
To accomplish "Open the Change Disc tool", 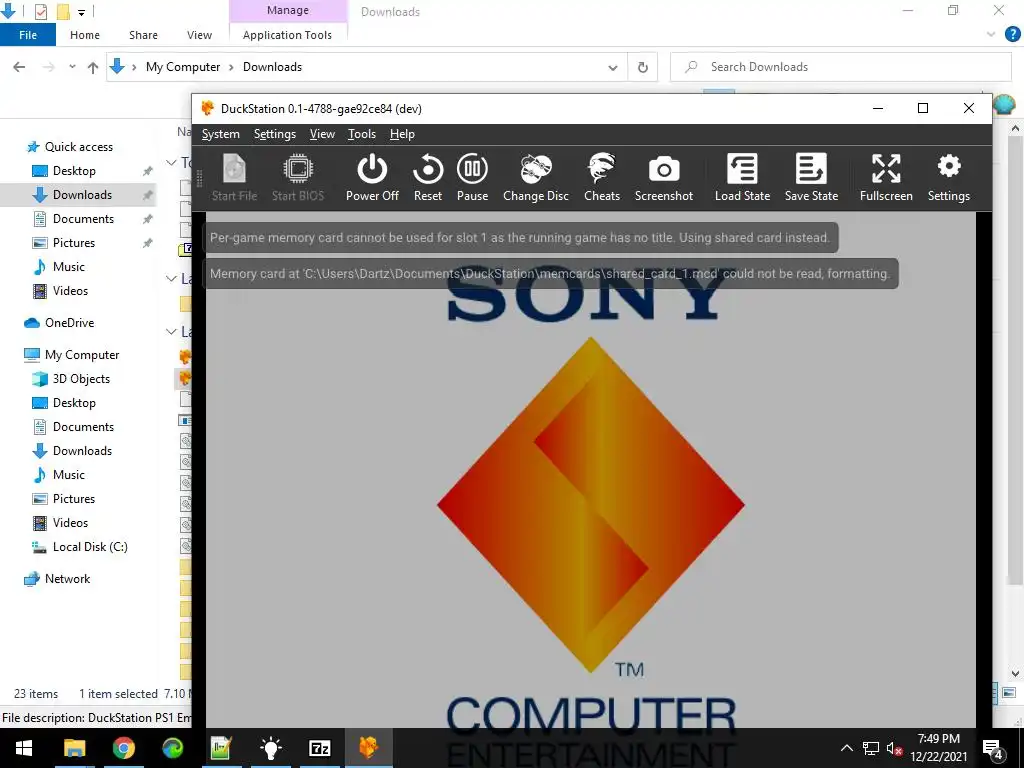I will point(536,178).
